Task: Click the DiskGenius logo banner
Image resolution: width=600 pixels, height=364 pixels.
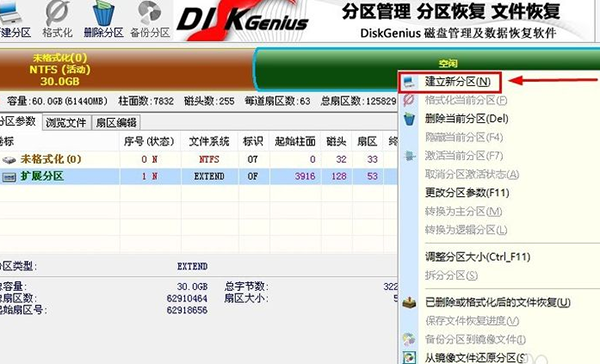Action: tap(243, 20)
